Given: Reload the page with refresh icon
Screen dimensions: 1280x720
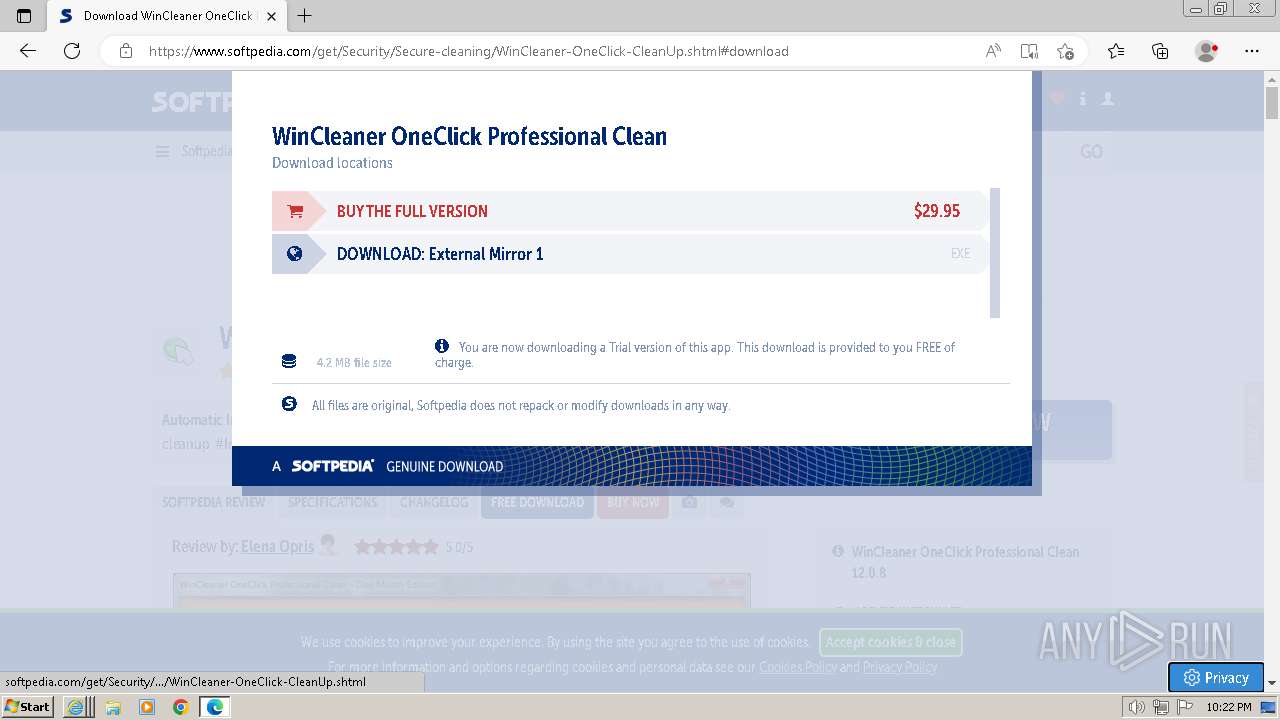Looking at the screenshot, I should (x=72, y=51).
